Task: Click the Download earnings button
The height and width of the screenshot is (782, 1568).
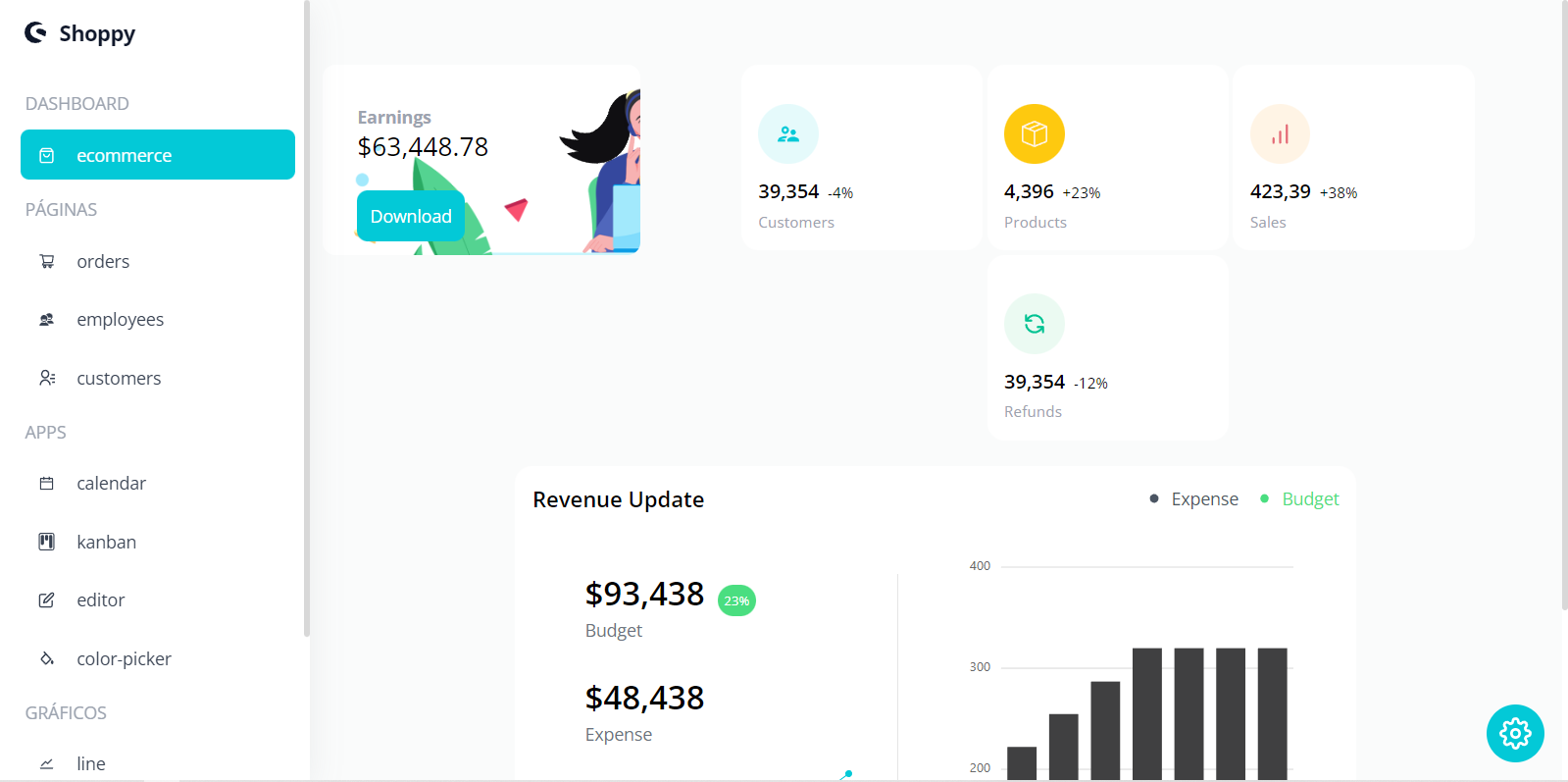Action: [x=411, y=216]
